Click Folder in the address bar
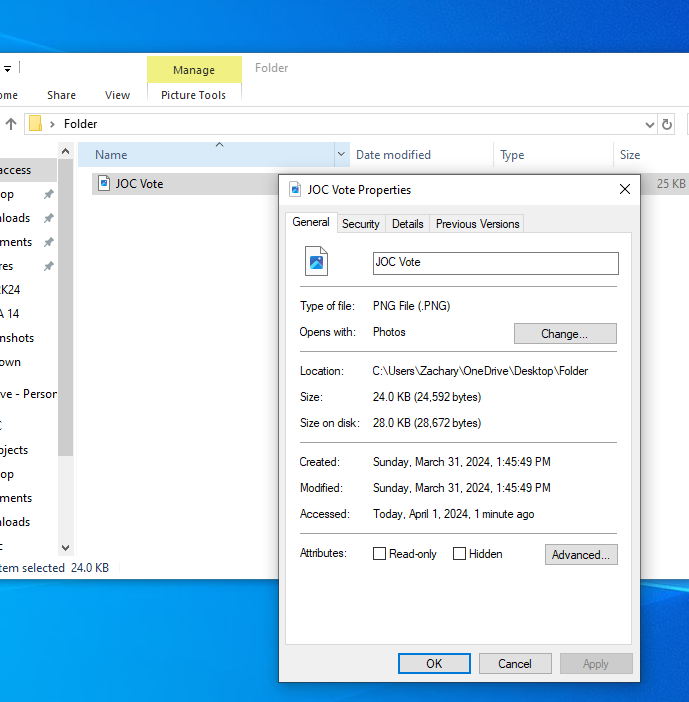The height and width of the screenshot is (702, 689). tap(81, 124)
